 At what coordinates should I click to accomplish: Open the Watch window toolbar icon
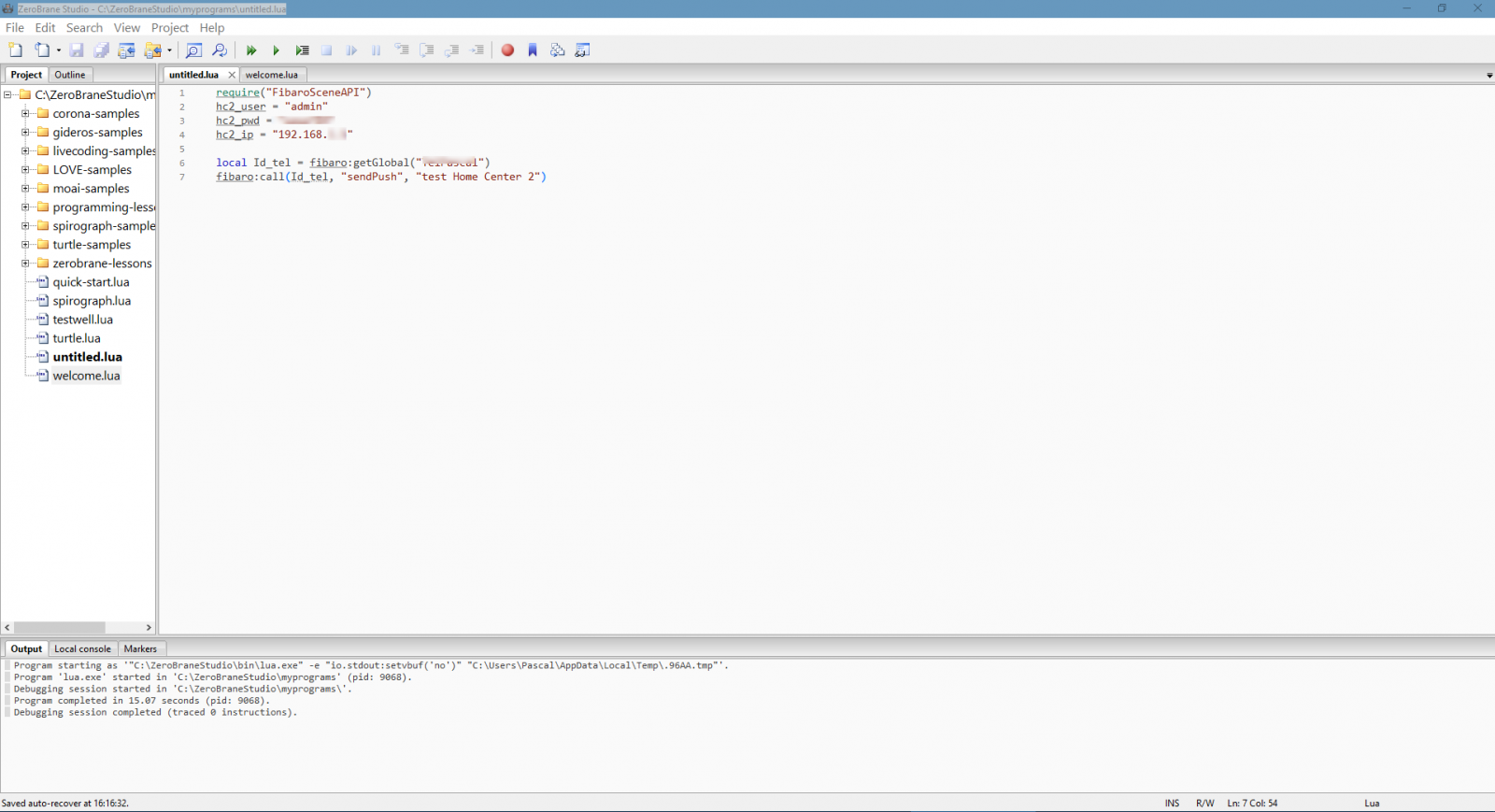tap(583, 50)
